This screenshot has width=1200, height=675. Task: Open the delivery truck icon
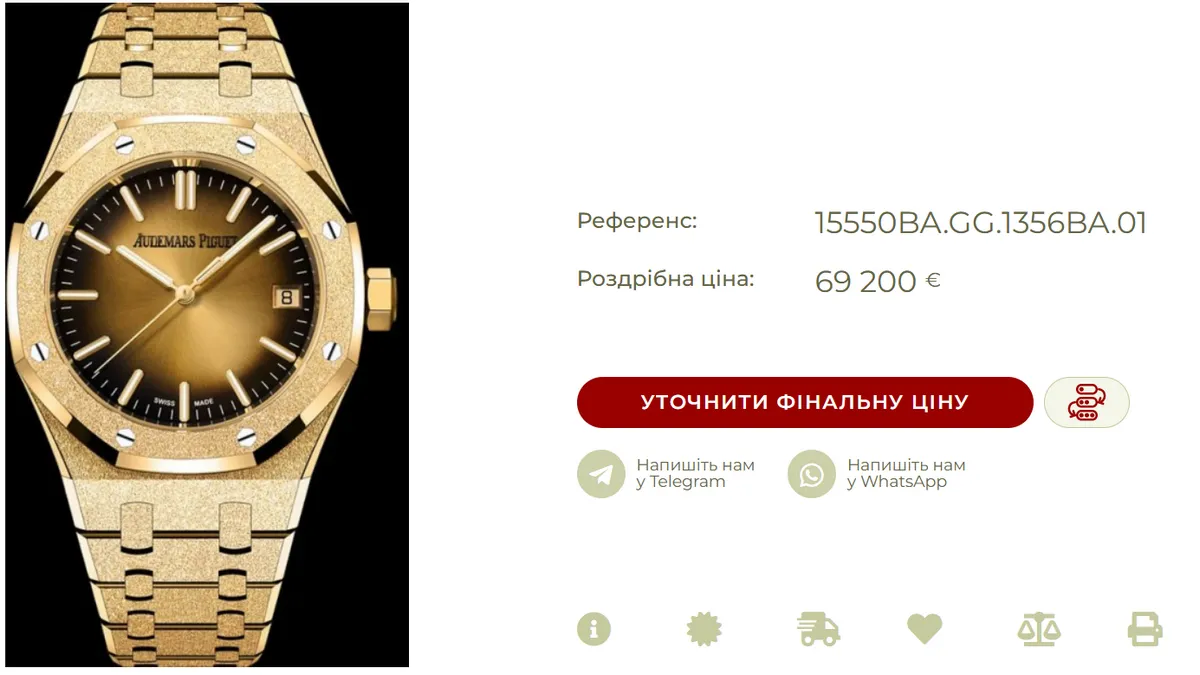click(x=818, y=629)
